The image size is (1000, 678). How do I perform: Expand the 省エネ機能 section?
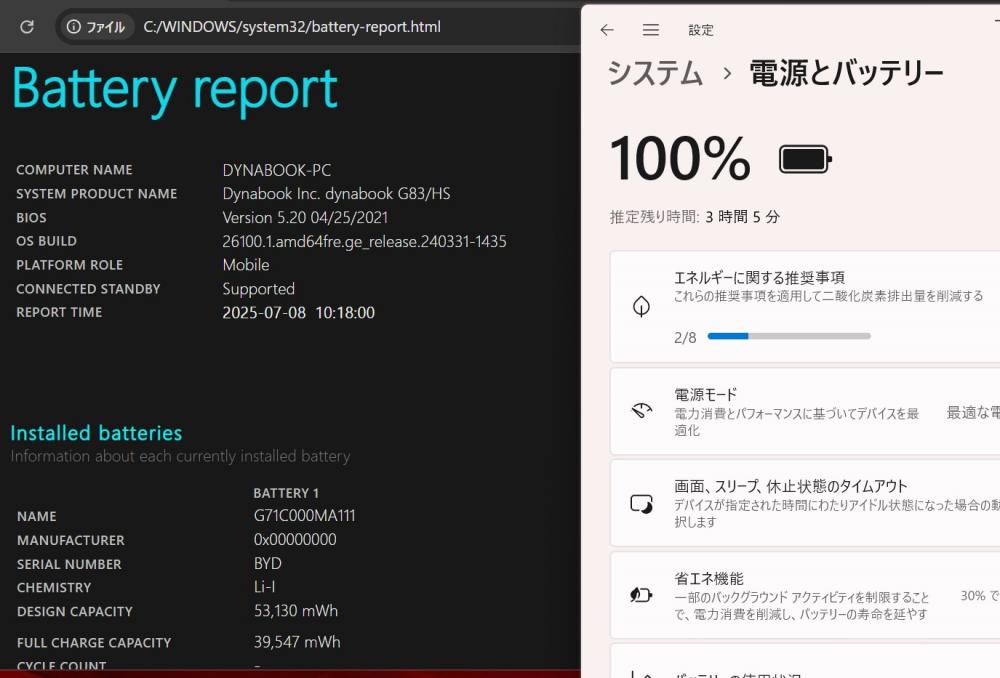805,595
